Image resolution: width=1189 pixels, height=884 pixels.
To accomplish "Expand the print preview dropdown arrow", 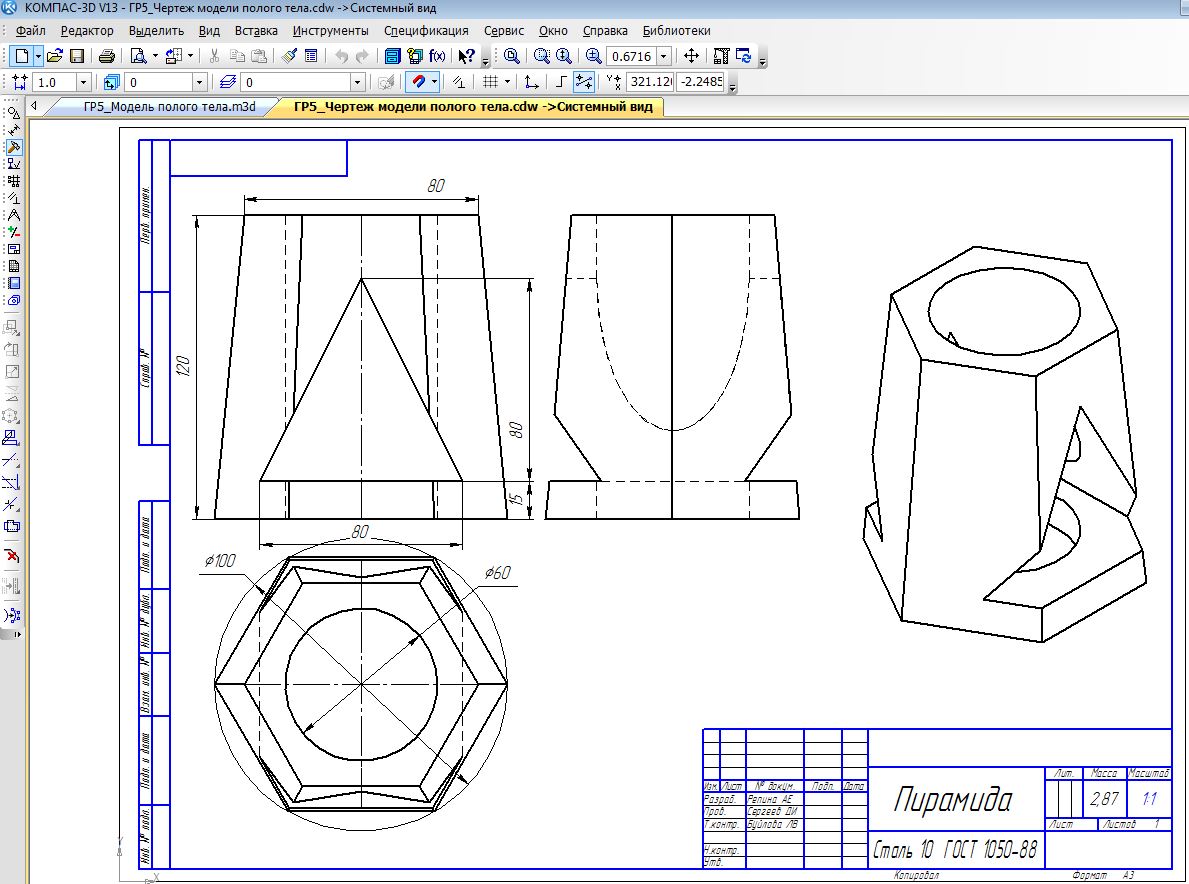I will coord(155,56).
